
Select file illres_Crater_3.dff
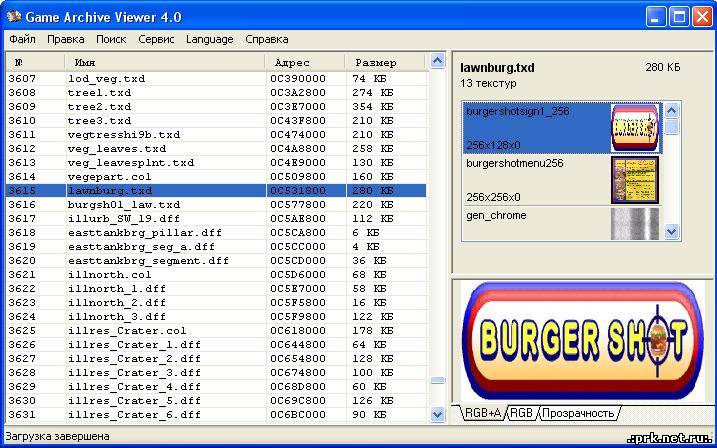(x=134, y=373)
